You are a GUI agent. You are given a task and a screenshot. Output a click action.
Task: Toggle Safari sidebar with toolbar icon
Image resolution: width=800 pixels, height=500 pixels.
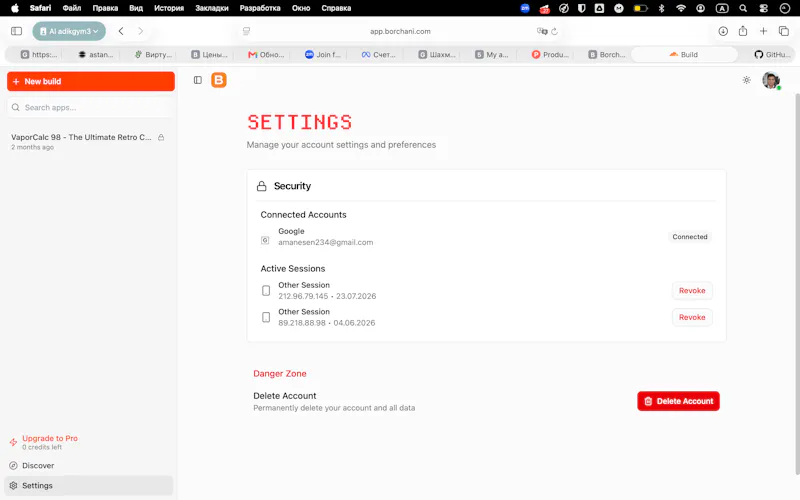point(16,31)
